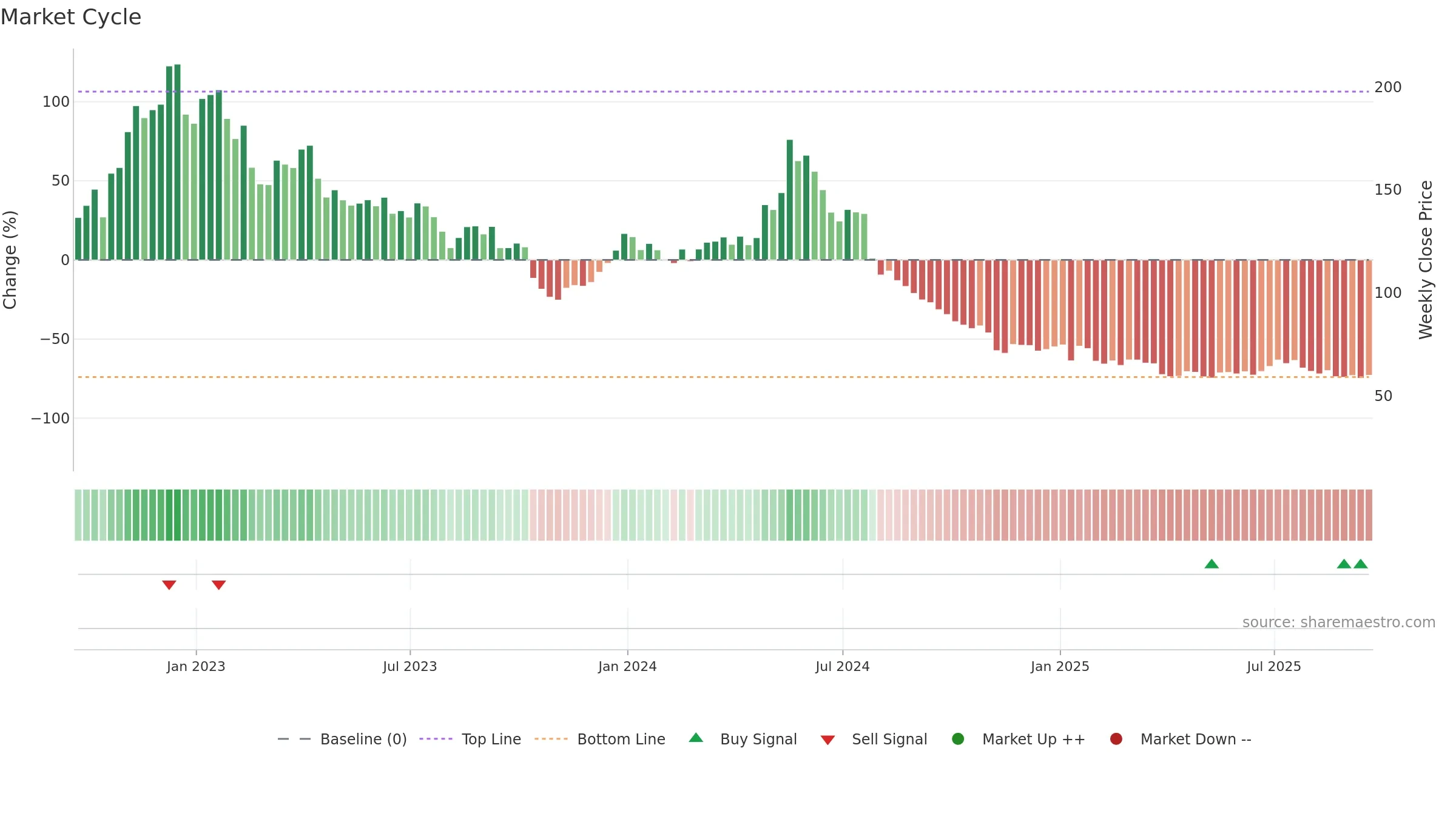The image size is (1456, 819).
Task: Toggle the Market Up ++ legend entry
Action: pyautogui.click(x=1019, y=739)
